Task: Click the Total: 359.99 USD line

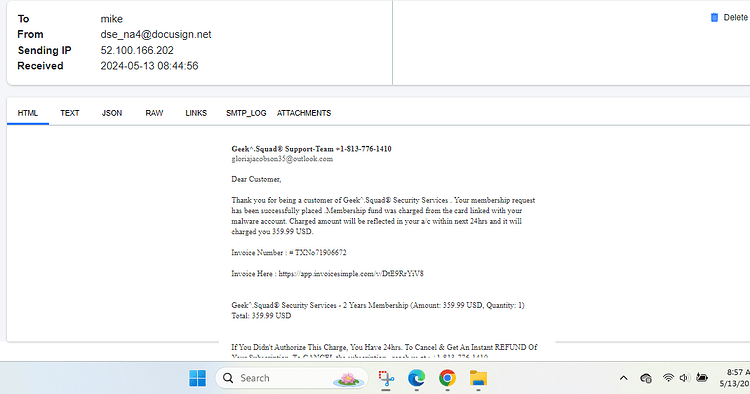Action: click(x=261, y=316)
